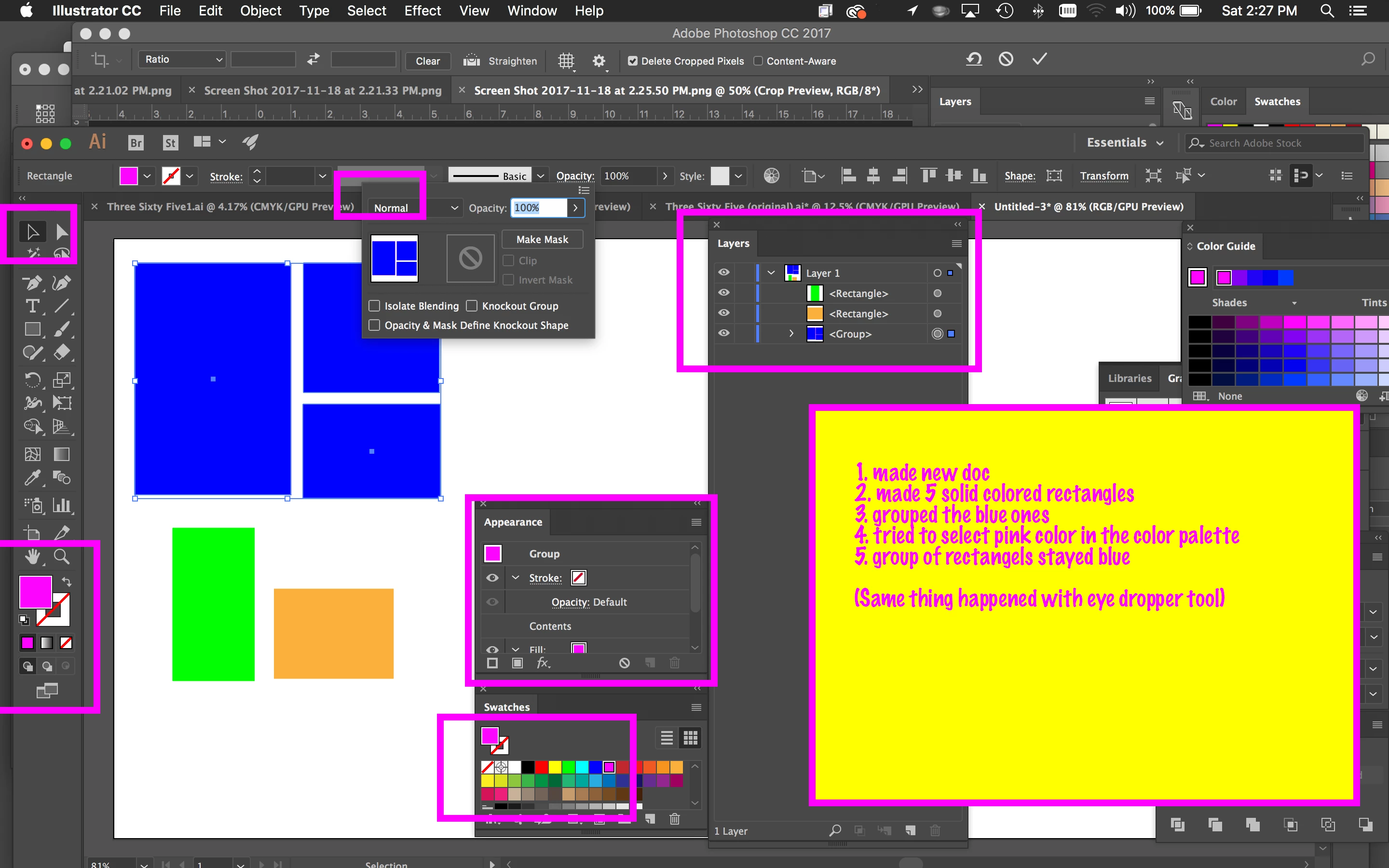Image resolution: width=1389 pixels, height=868 pixels.
Task: Select the Eyedropper tool
Action: (x=32, y=477)
